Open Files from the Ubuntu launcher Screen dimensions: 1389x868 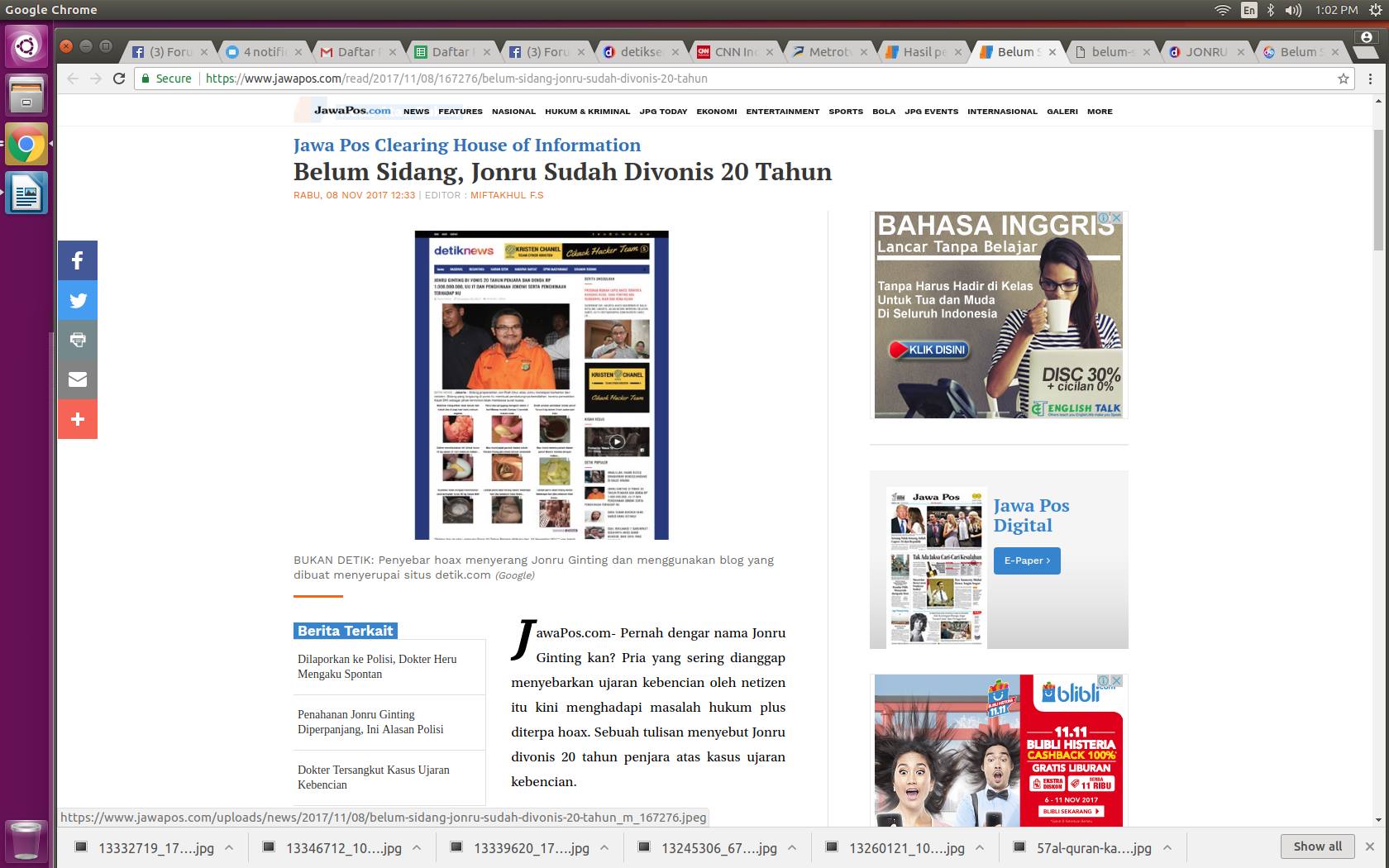pyautogui.click(x=26, y=94)
